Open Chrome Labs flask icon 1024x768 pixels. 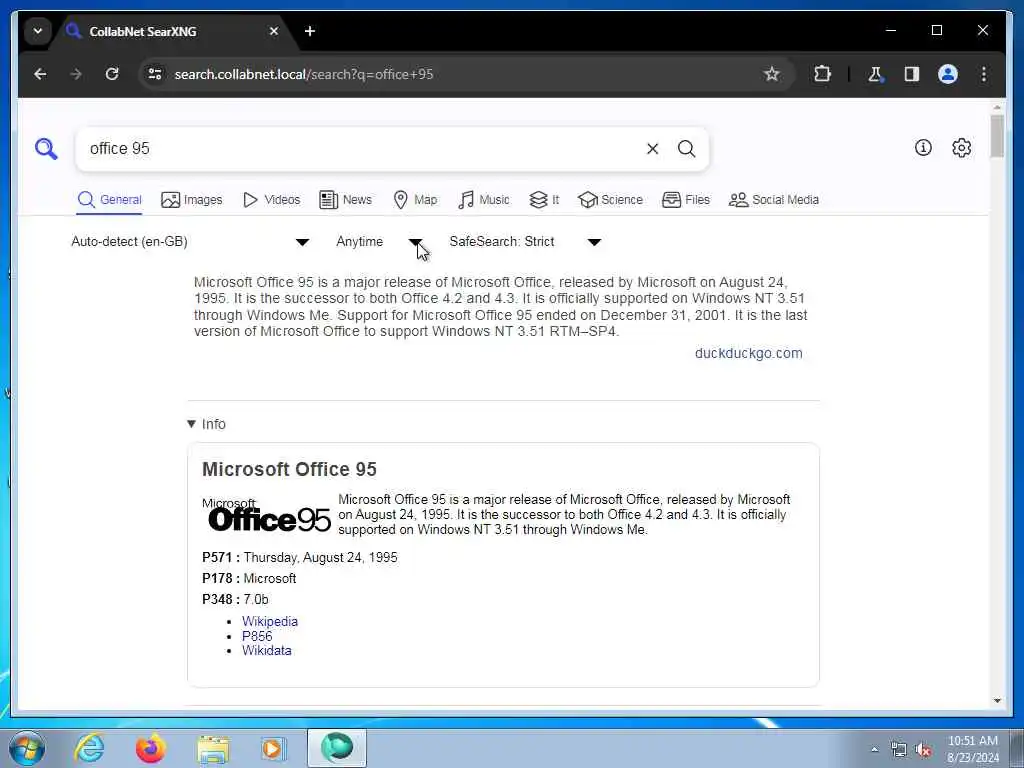[875, 74]
